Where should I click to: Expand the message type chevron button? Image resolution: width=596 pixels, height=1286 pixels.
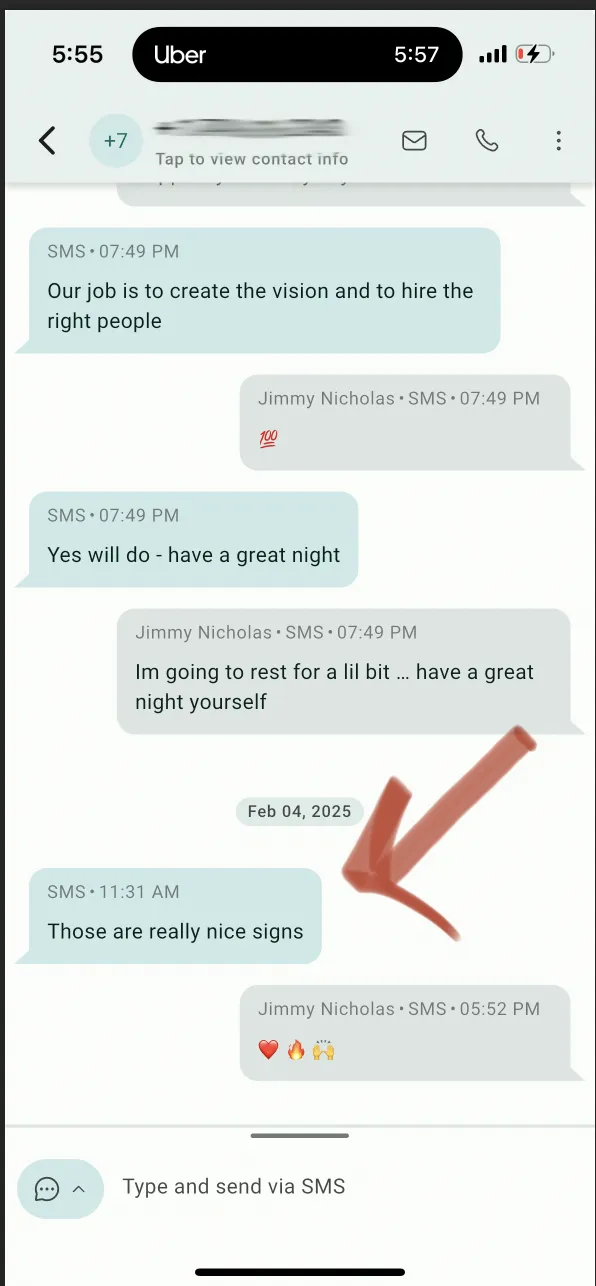point(78,1189)
